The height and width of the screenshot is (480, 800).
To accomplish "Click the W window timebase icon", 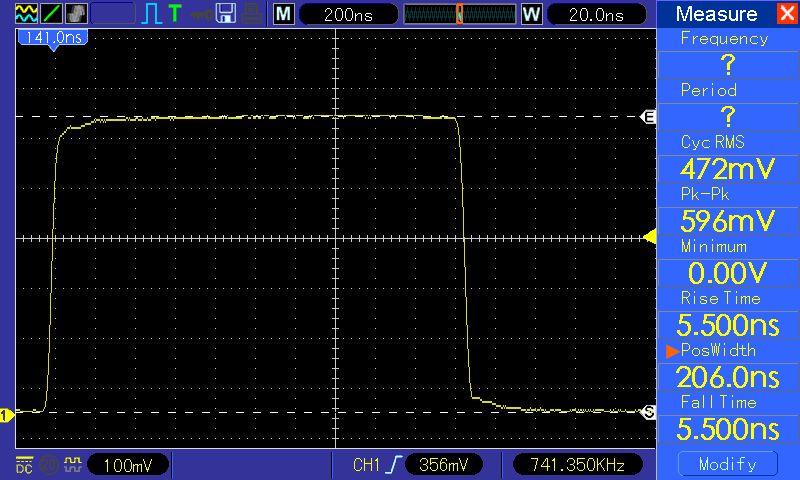I will coord(531,14).
